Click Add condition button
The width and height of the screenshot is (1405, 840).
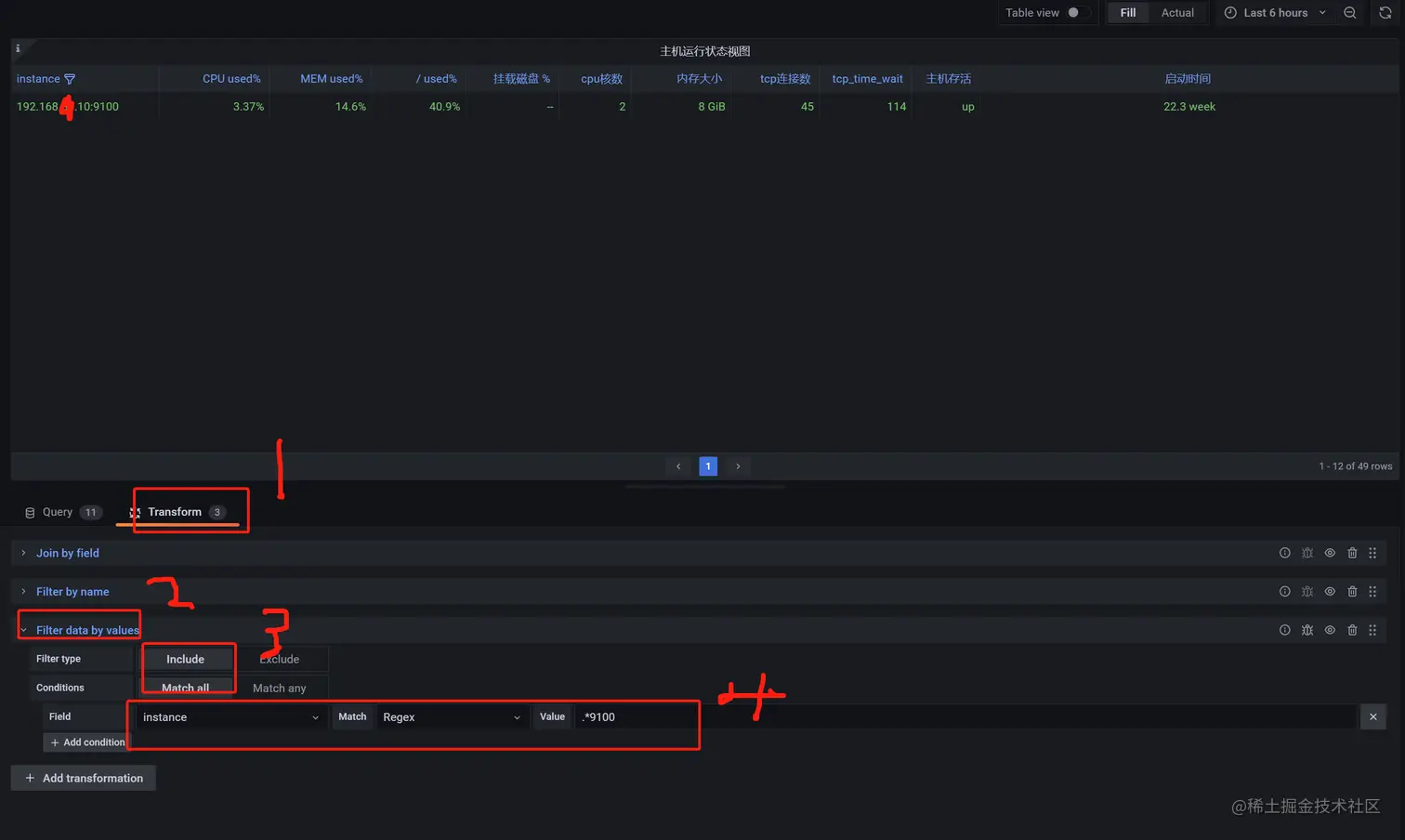86,742
